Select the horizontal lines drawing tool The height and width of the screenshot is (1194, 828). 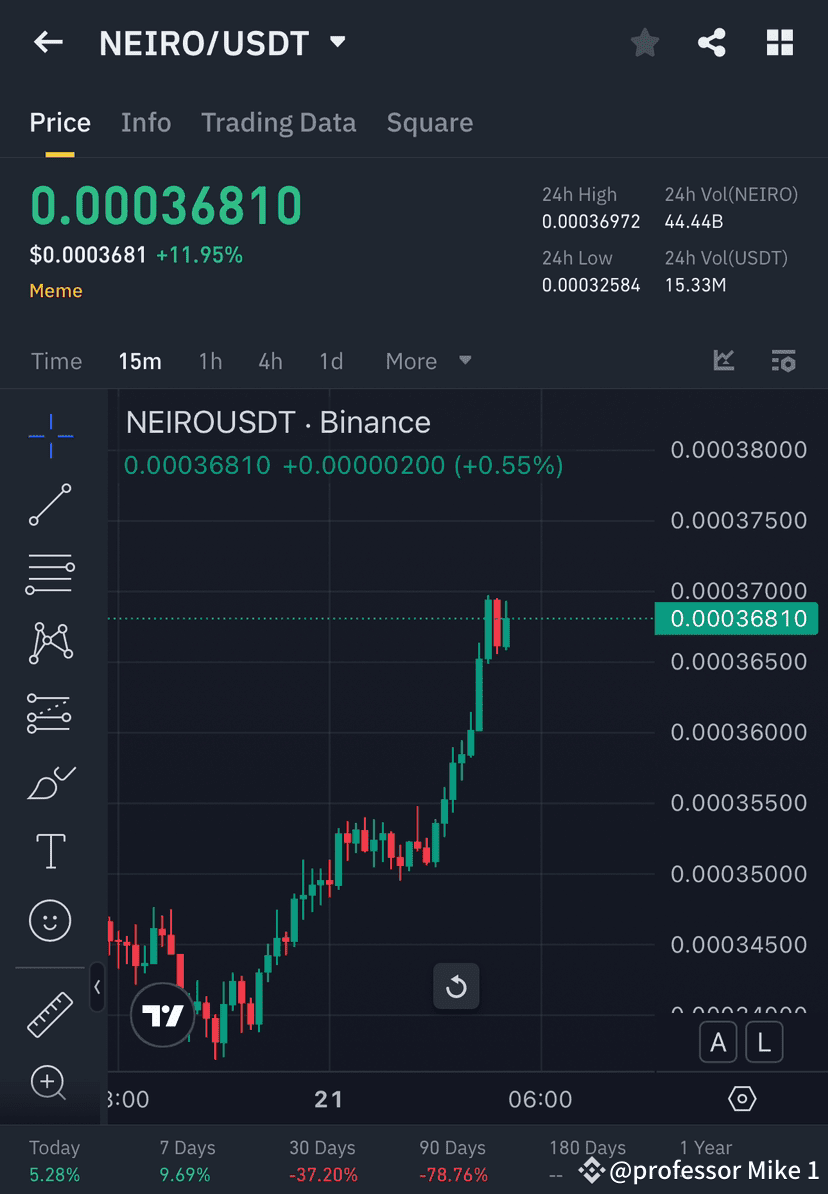50,573
